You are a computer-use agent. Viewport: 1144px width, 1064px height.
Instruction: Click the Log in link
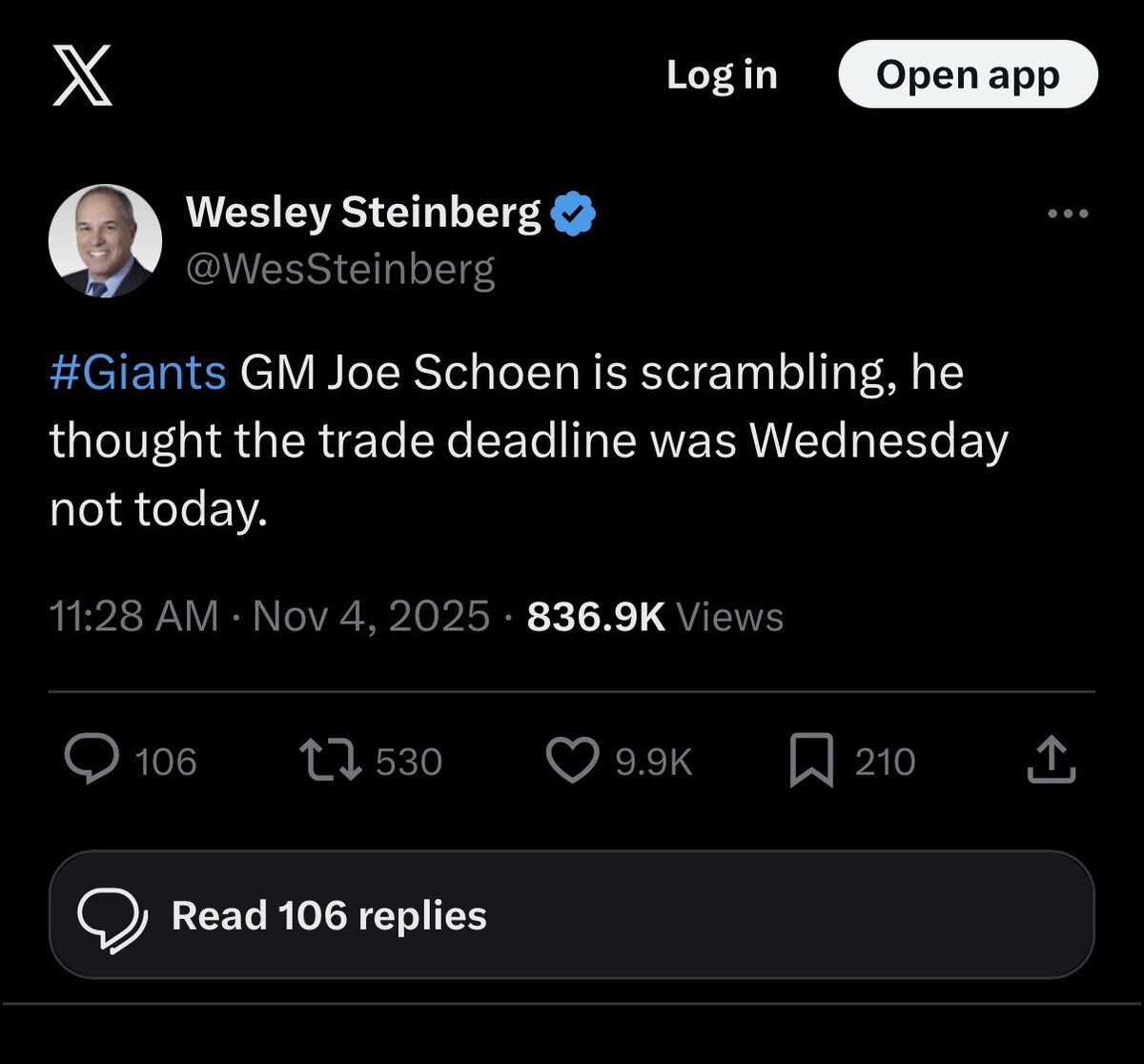tap(722, 75)
